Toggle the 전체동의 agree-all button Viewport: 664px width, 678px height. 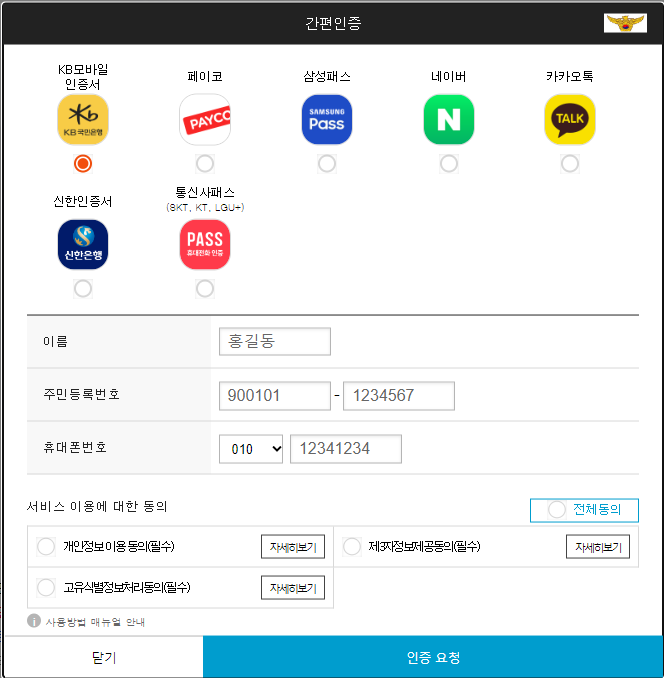tap(584, 510)
